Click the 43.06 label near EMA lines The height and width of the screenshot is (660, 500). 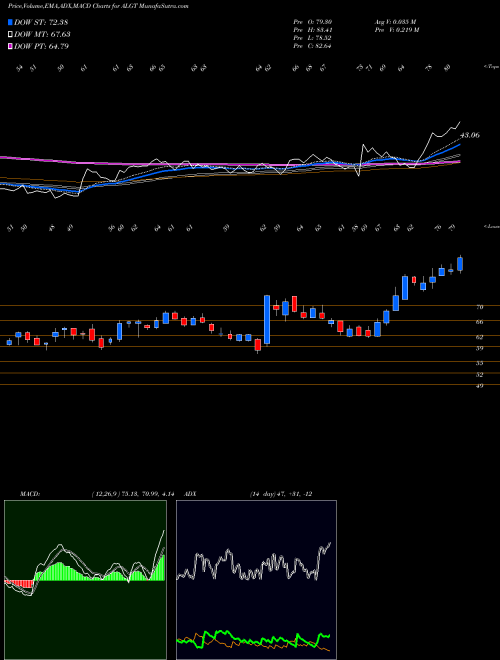pyautogui.click(x=470, y=135)
